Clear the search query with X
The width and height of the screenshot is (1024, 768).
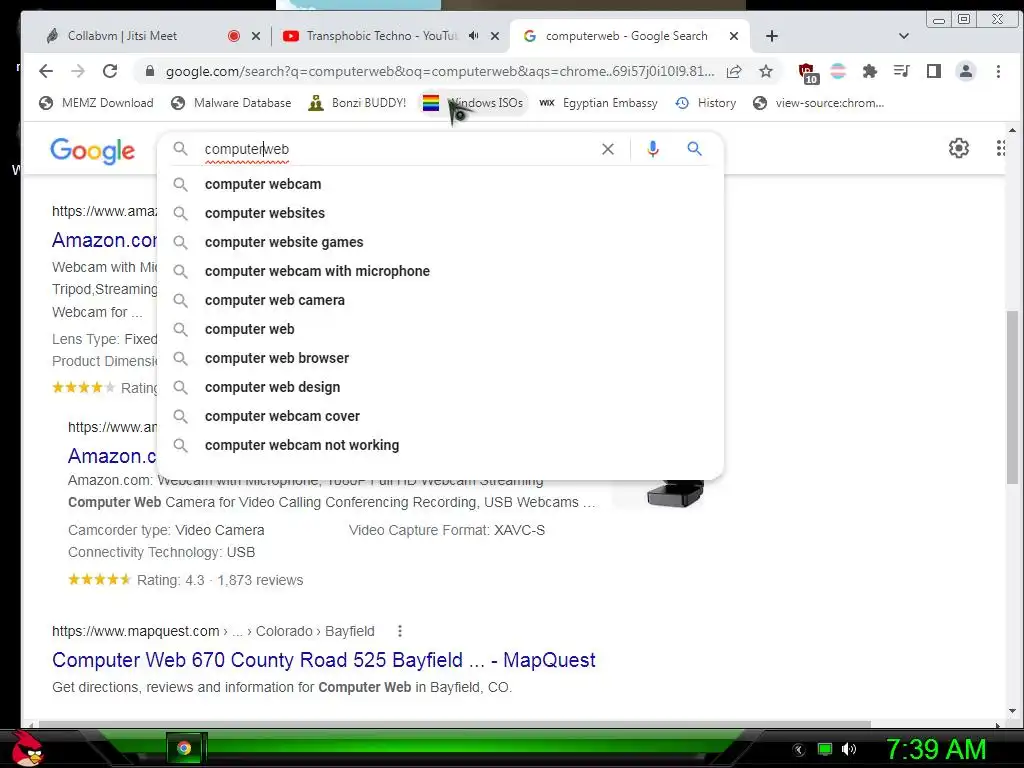coord(608,149)
